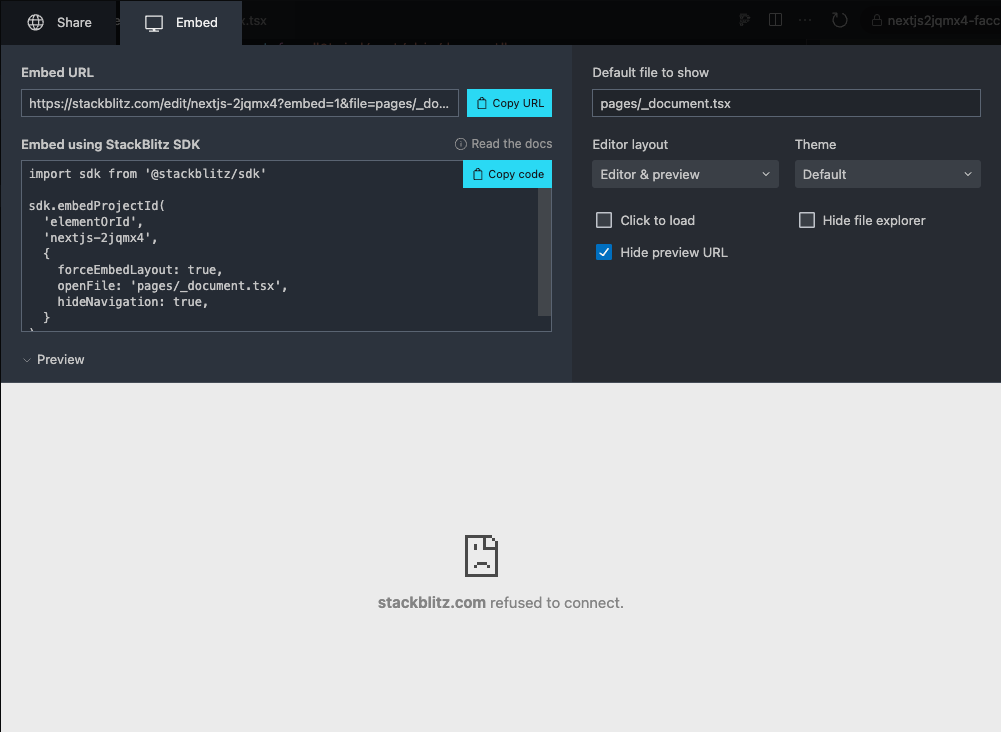The width and height of the screenshot is (1001, 732).
Task: Click the dimmed three-dots menu icon
Action: pyautogui.click(x=805, y=20)
